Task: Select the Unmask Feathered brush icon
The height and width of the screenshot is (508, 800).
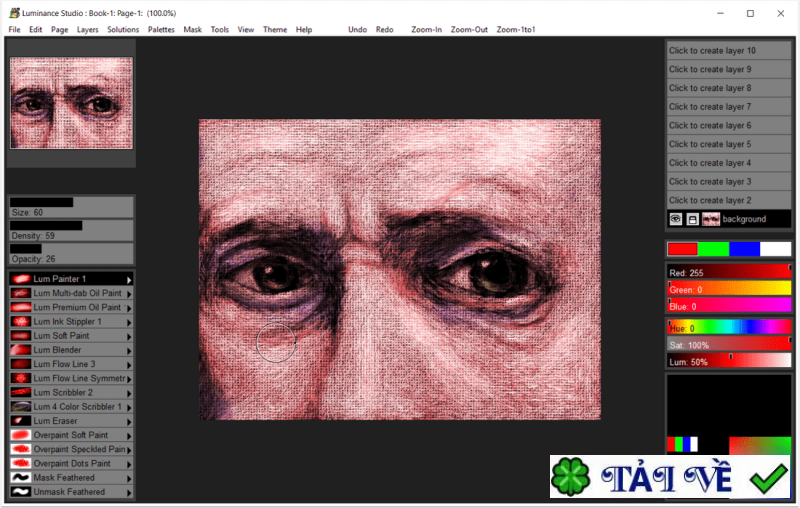Action: (x=21, y=492)
